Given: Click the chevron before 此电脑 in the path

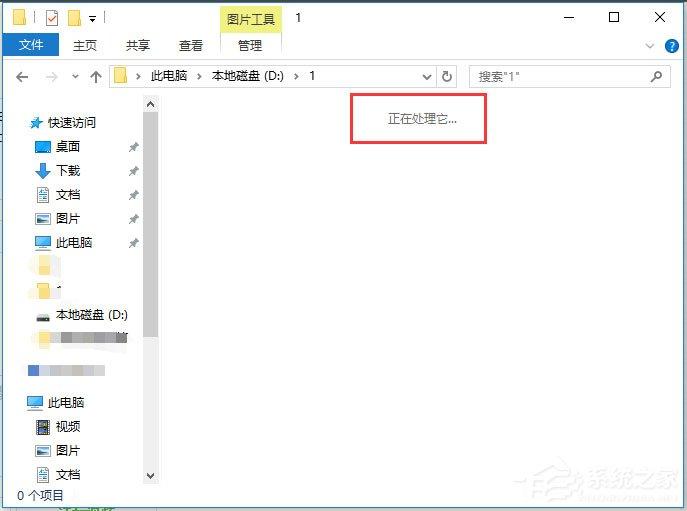Looking at the screenshot, I should (x=138, y=77).
